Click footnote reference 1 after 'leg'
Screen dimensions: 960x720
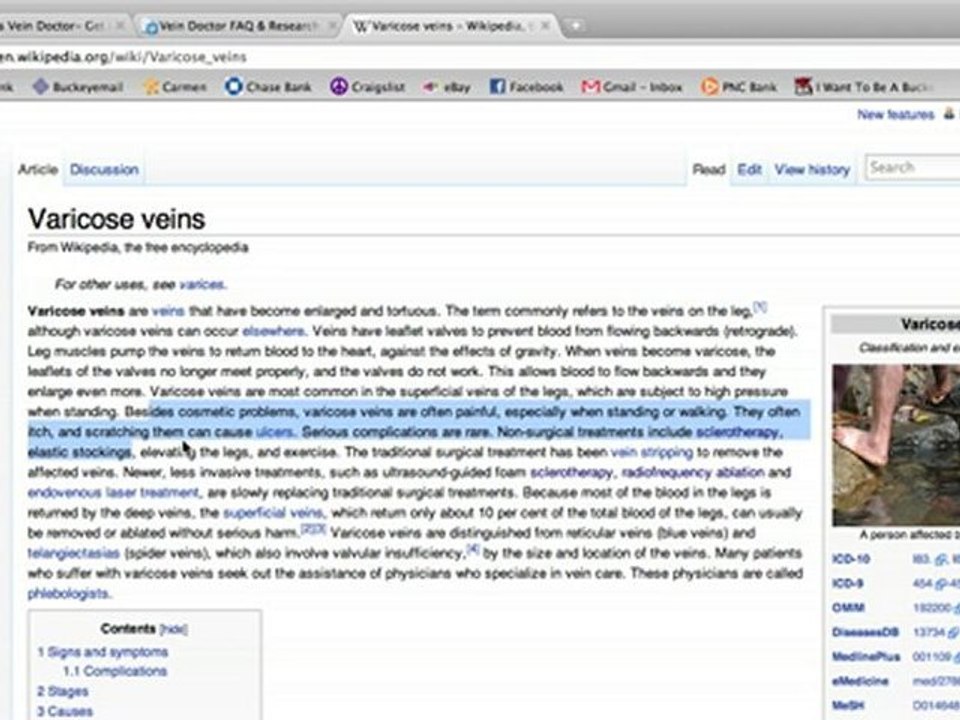pyautogui.click(x=760, y=306)
